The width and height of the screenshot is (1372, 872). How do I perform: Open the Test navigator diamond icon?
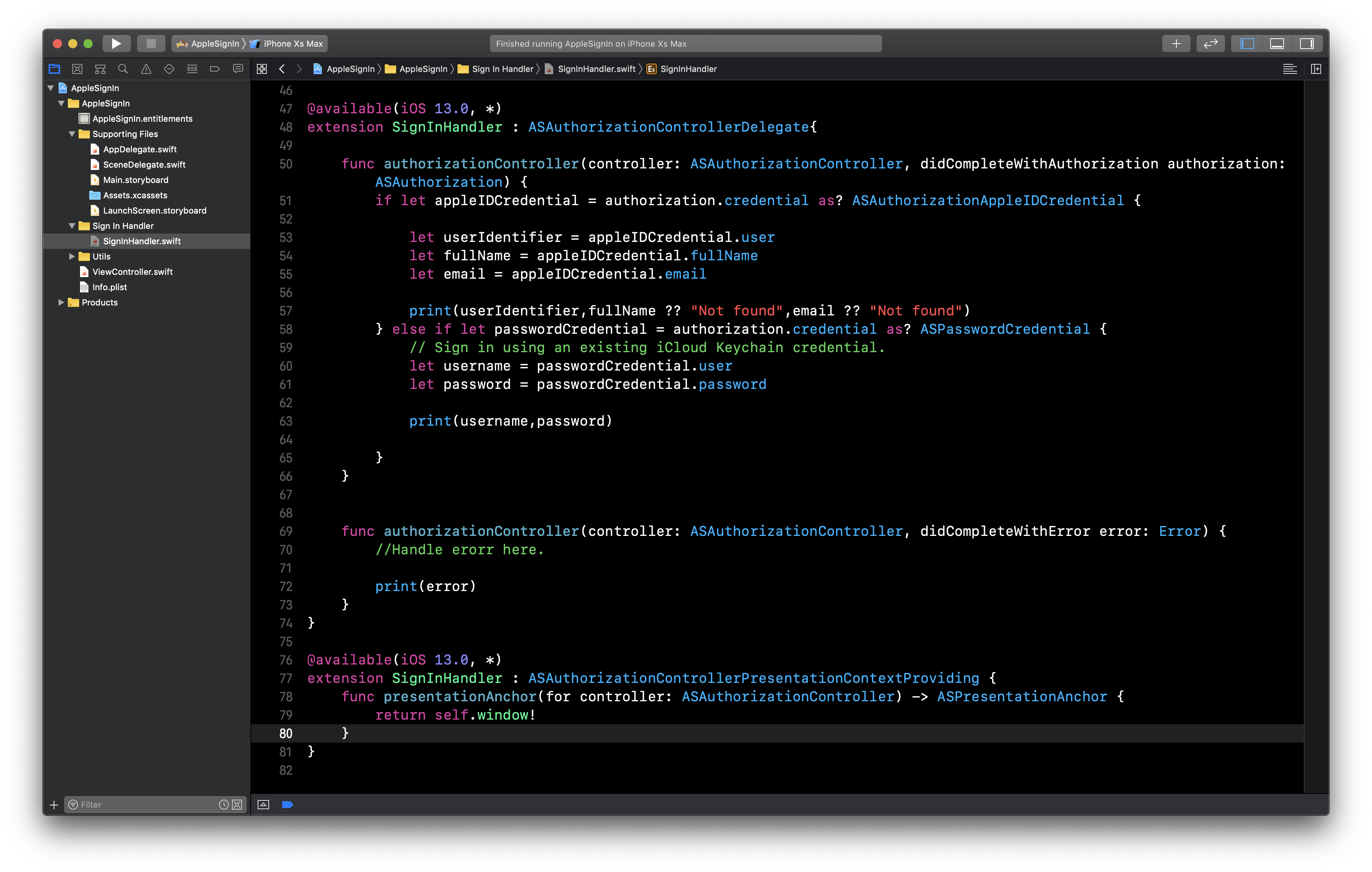(169, 69)
